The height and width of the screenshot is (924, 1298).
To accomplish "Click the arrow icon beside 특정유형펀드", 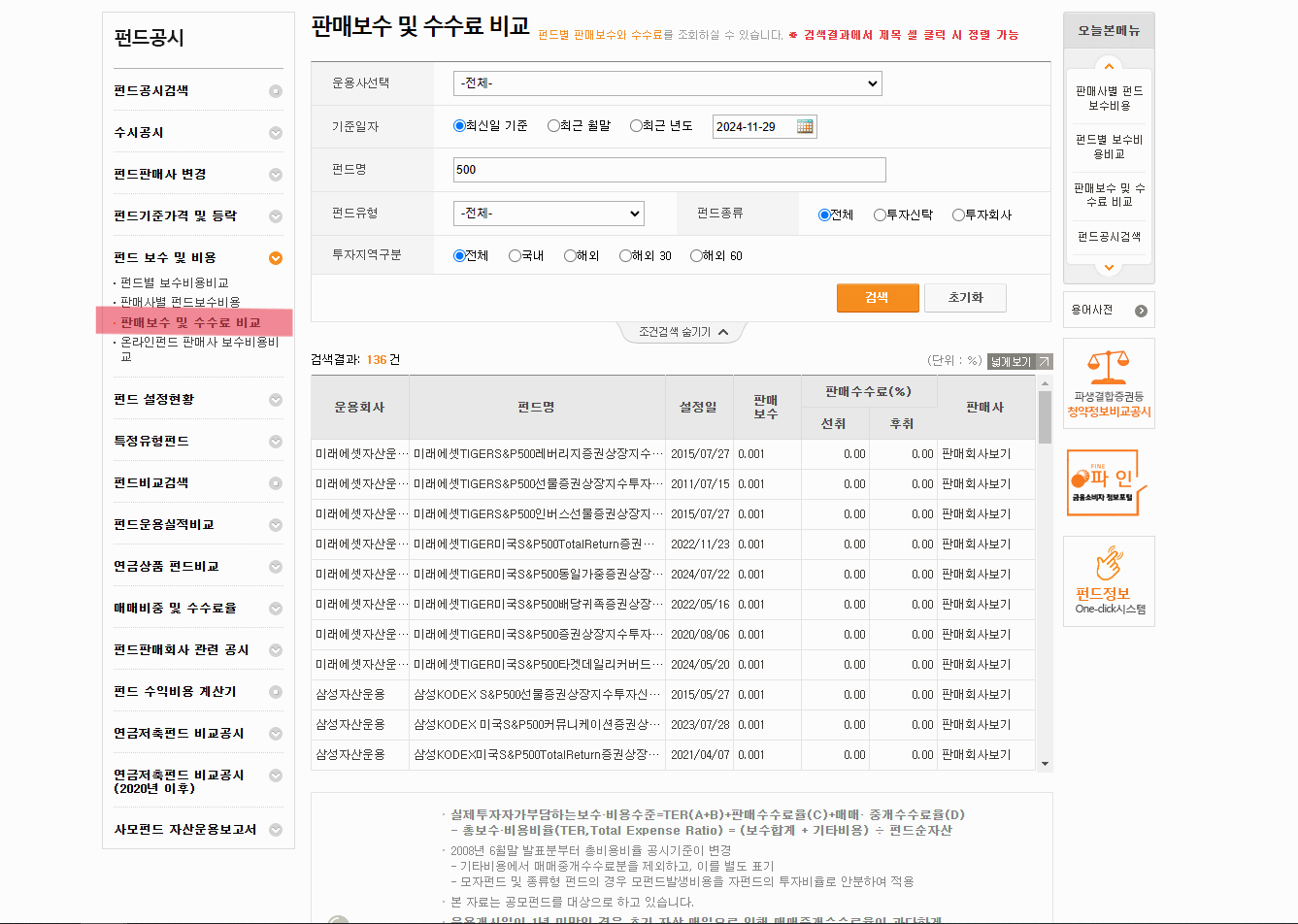I will click(x=276, y=442).
